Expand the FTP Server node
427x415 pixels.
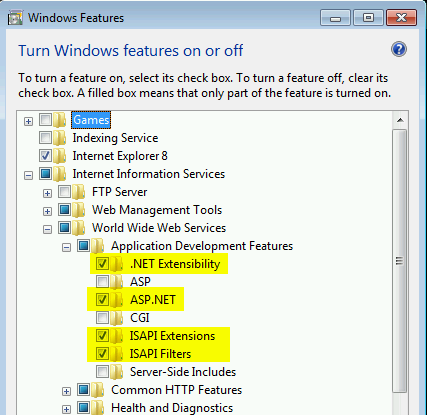[x=48, y=193]
